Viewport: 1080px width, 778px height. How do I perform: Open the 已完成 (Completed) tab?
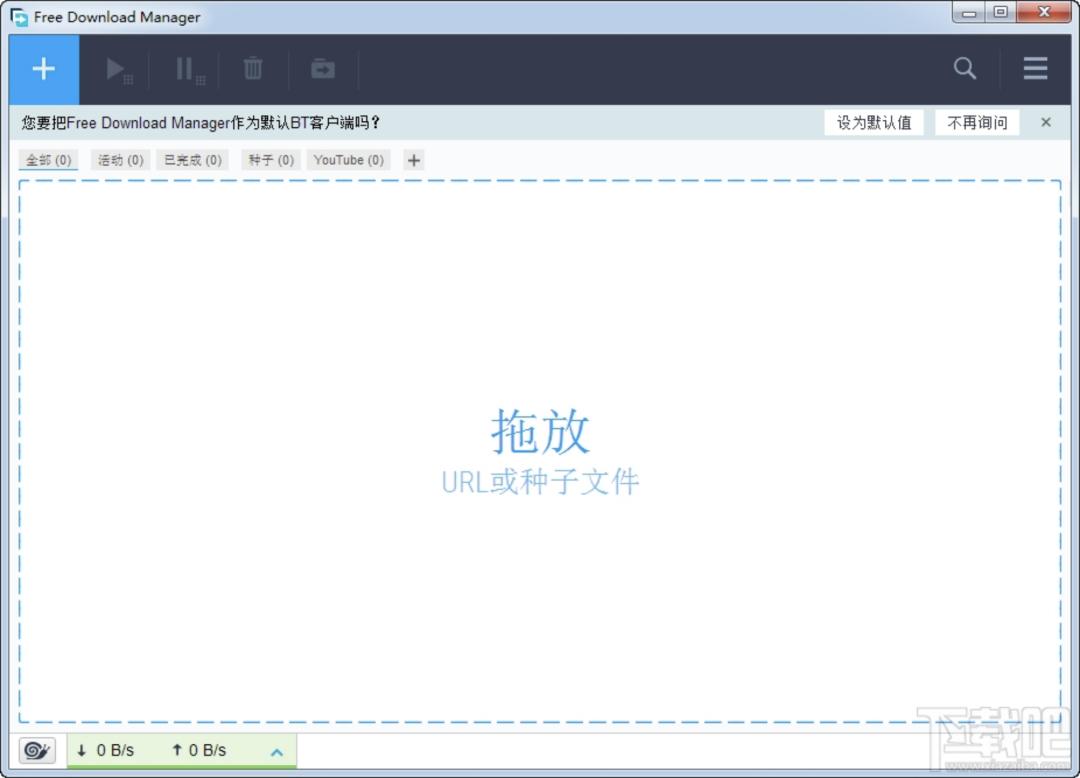192,159
